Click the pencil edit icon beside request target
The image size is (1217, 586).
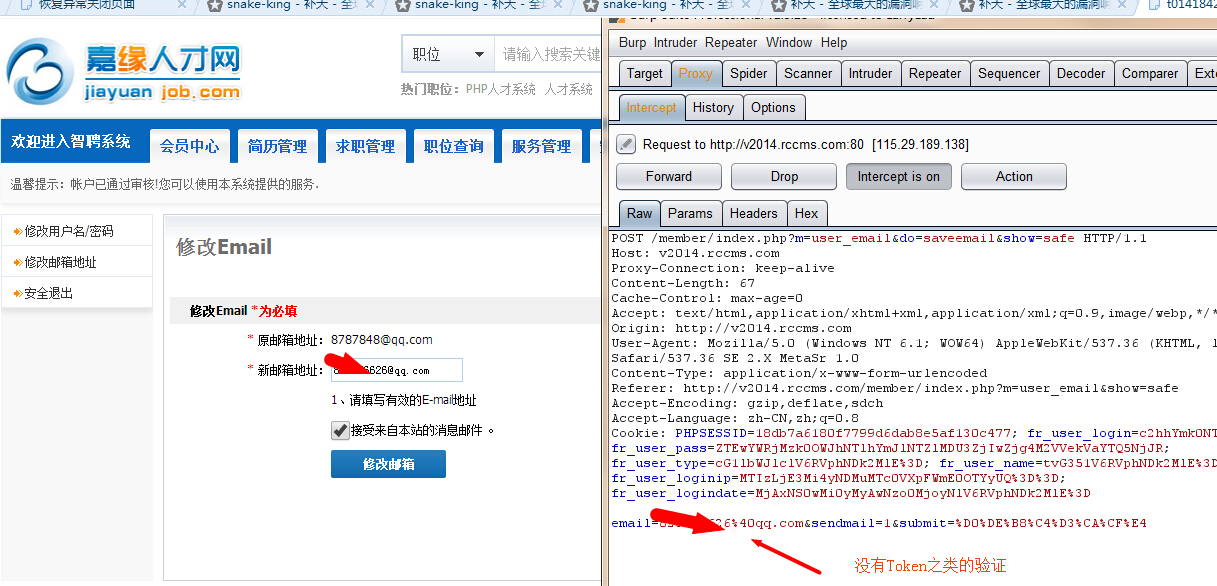(626, 144)
